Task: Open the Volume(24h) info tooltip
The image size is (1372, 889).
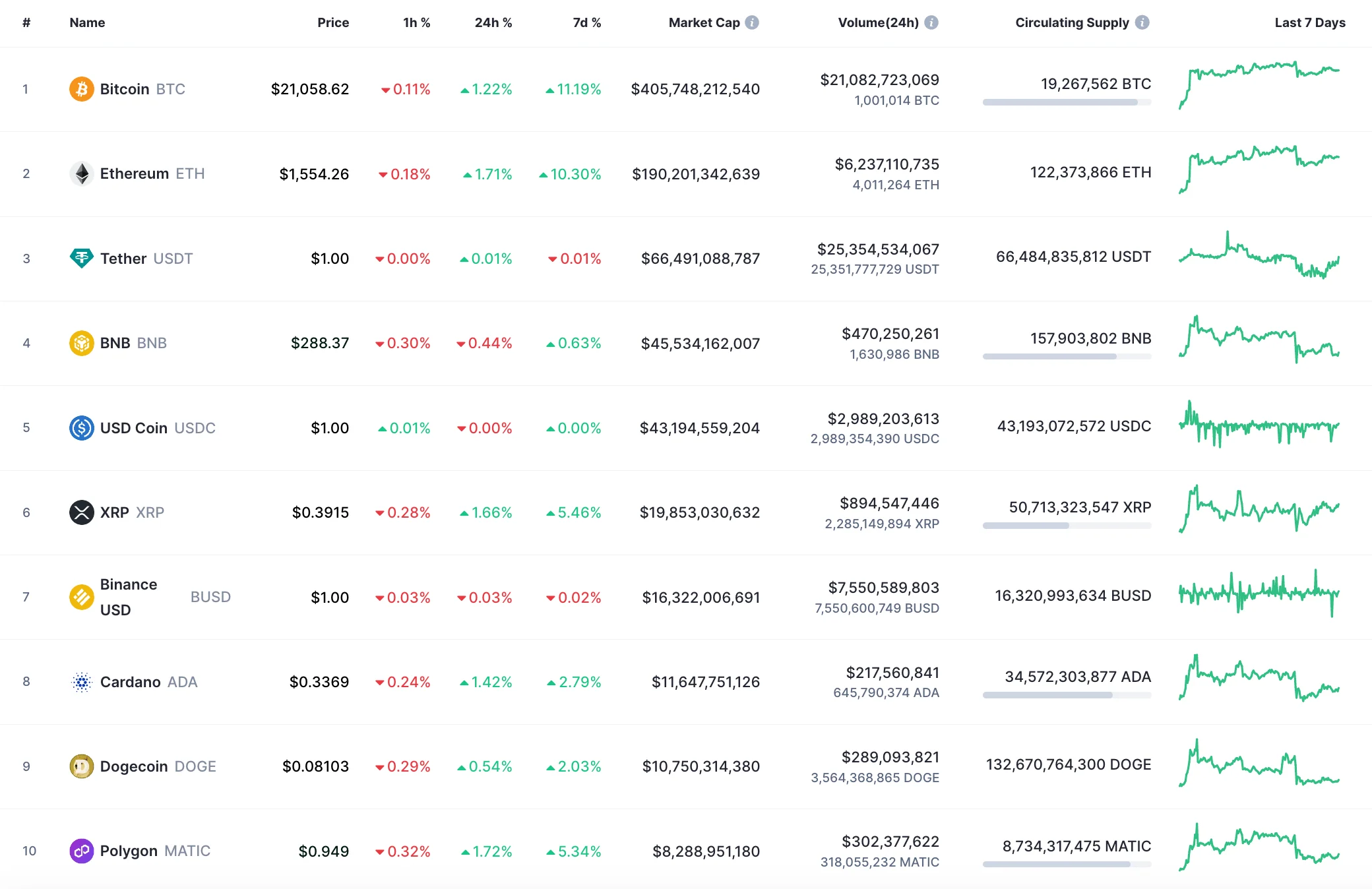Action: coord(931,21)
